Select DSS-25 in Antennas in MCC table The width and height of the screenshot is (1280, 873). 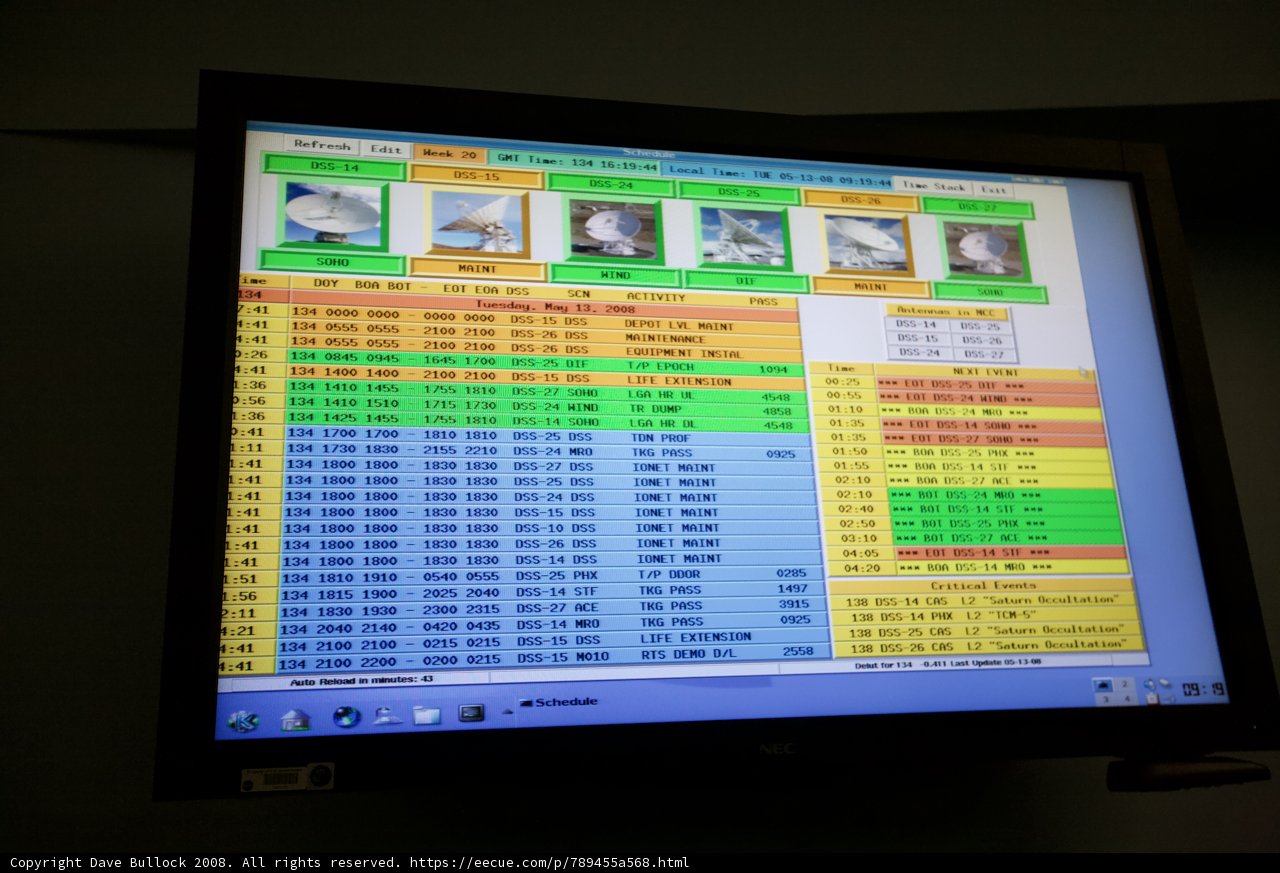981,326
